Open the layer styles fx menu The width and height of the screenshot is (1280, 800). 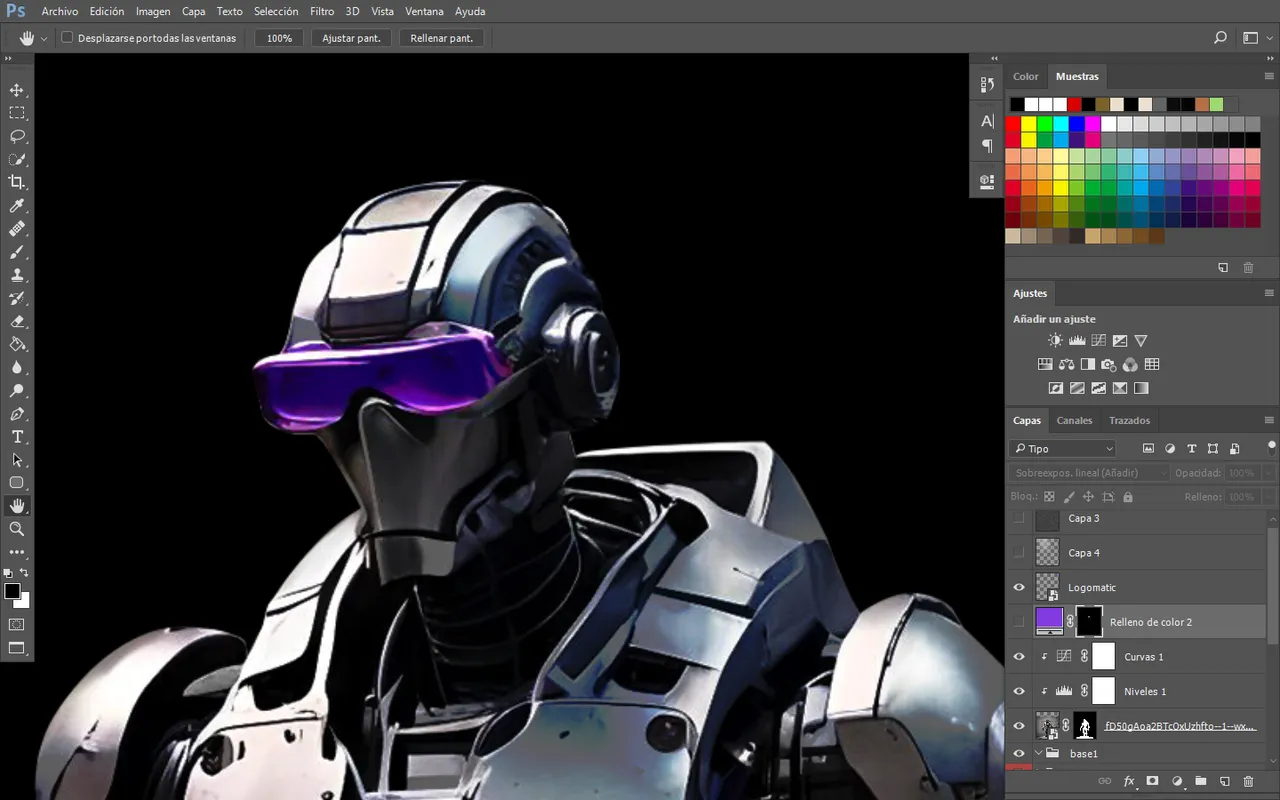(x=1129, y=781)
